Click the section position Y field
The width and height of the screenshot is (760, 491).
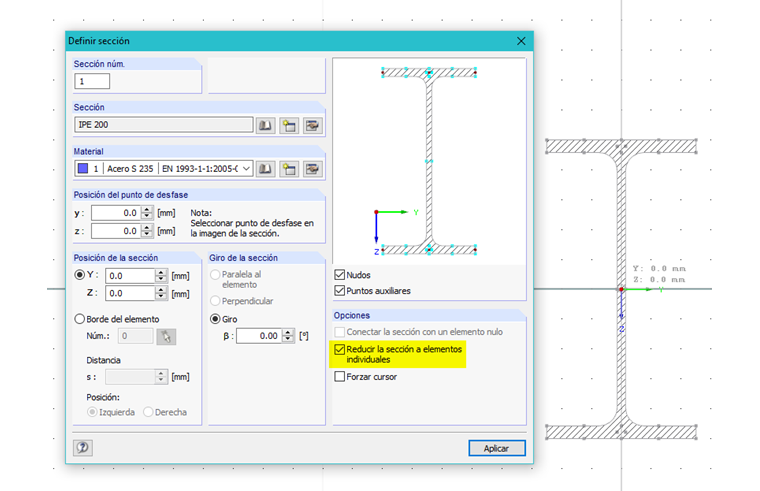pos(130,276)
